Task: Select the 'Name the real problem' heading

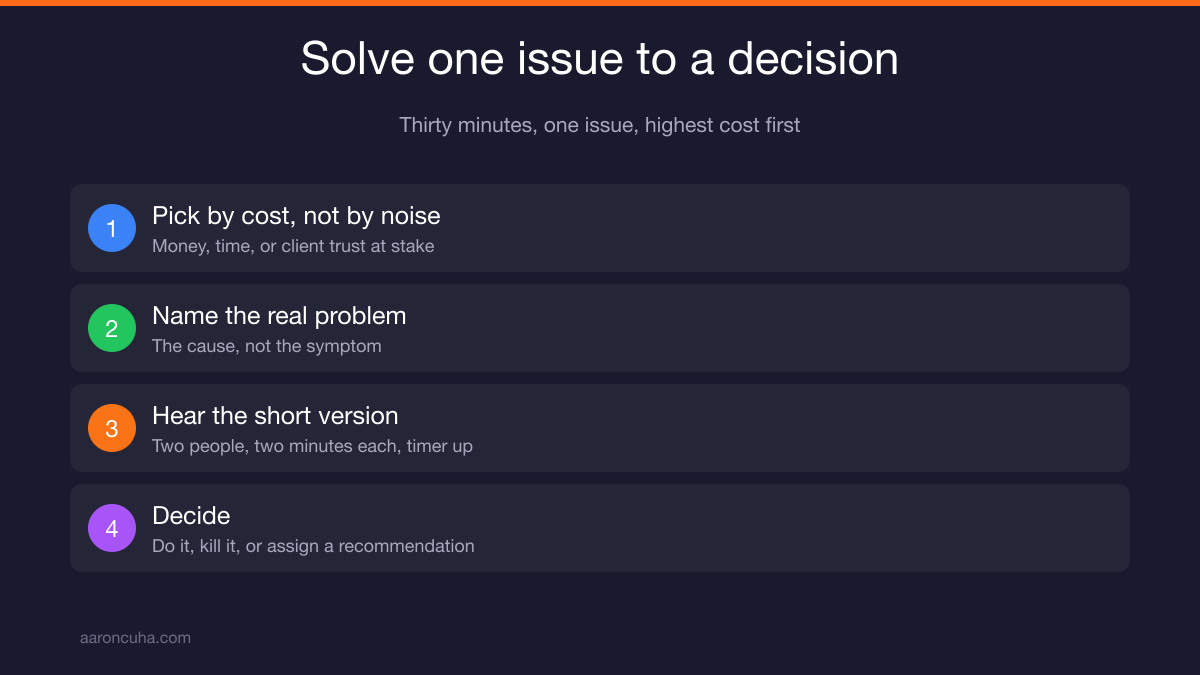Action: click(x=279, y=315)
